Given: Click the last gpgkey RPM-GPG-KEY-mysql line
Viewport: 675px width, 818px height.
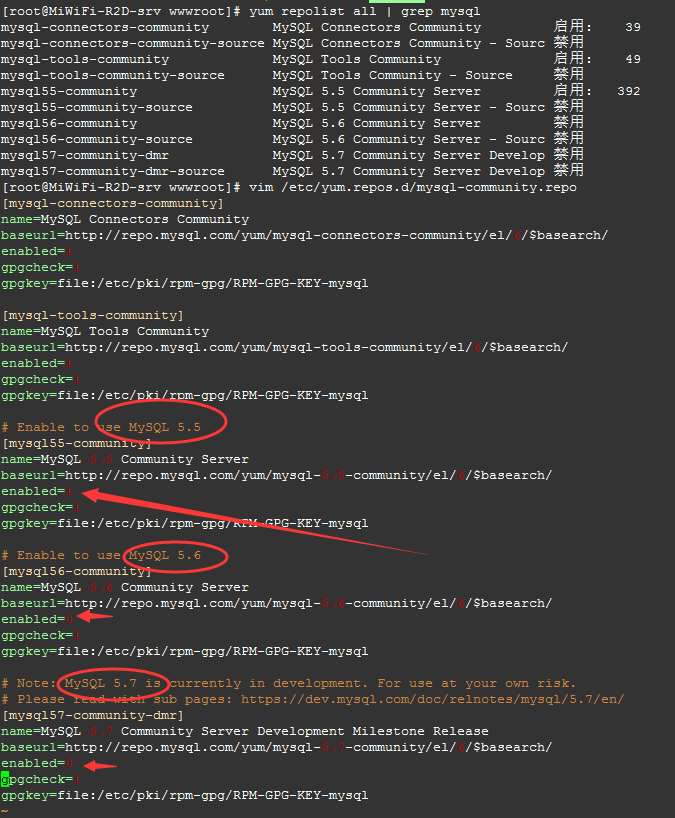Looking at the screenshot, I should point(185,795).
